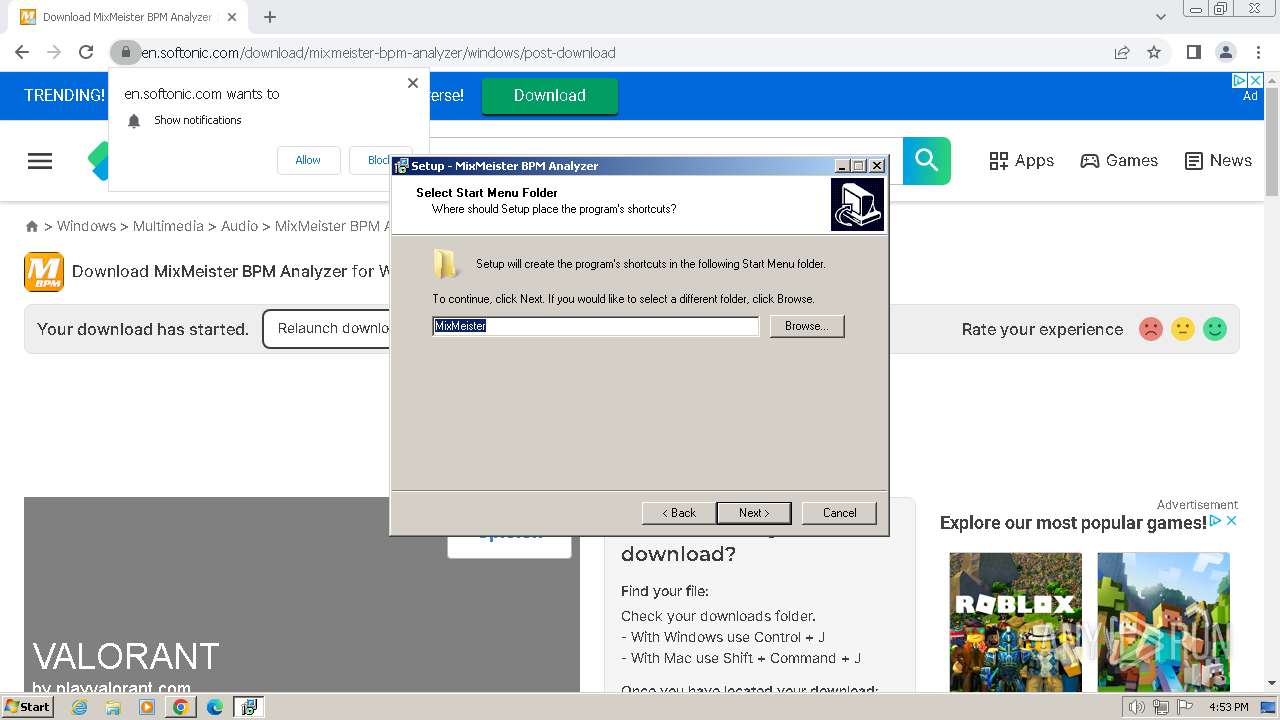Viewport: 1280px width, 720px height.
Task: Launch Internet Explorer from taskbar
Action: [x=79, y=707]
